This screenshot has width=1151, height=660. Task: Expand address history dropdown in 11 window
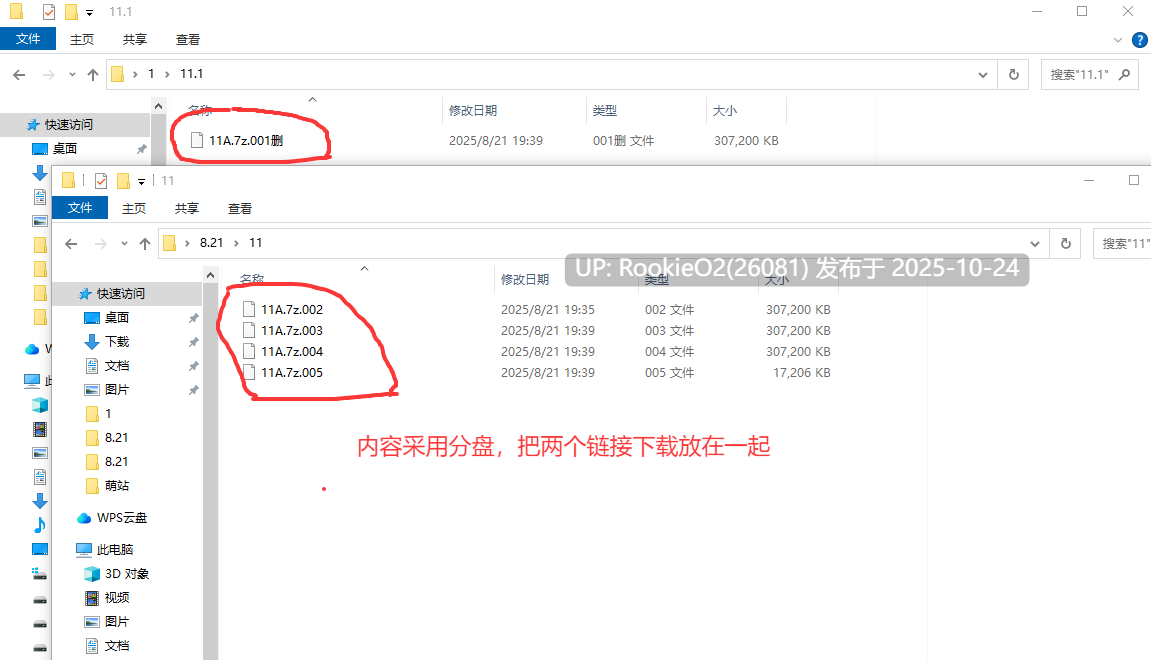(1035, 244)
